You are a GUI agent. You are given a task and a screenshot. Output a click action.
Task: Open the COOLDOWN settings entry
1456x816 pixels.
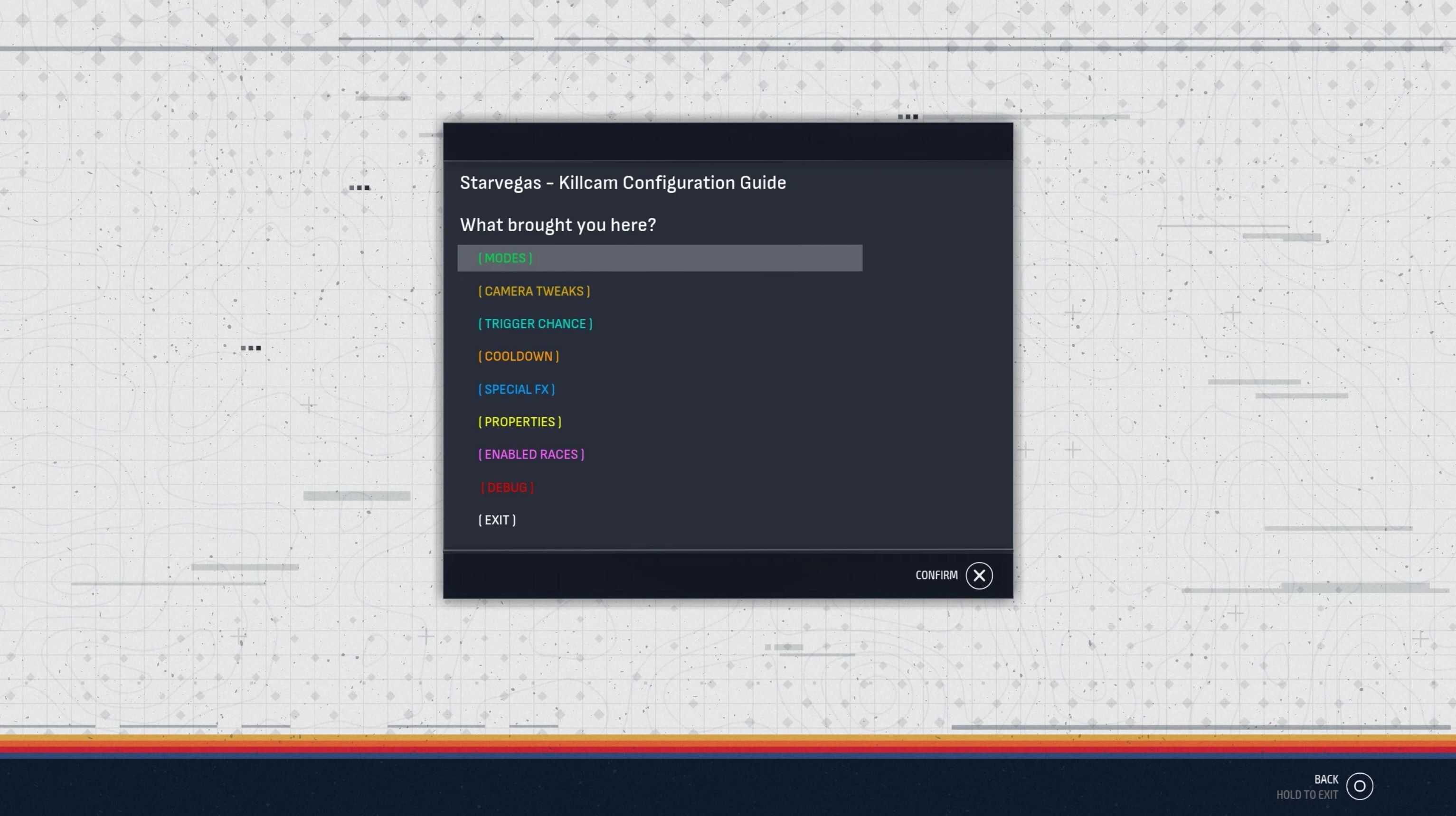tap(518, 356)
